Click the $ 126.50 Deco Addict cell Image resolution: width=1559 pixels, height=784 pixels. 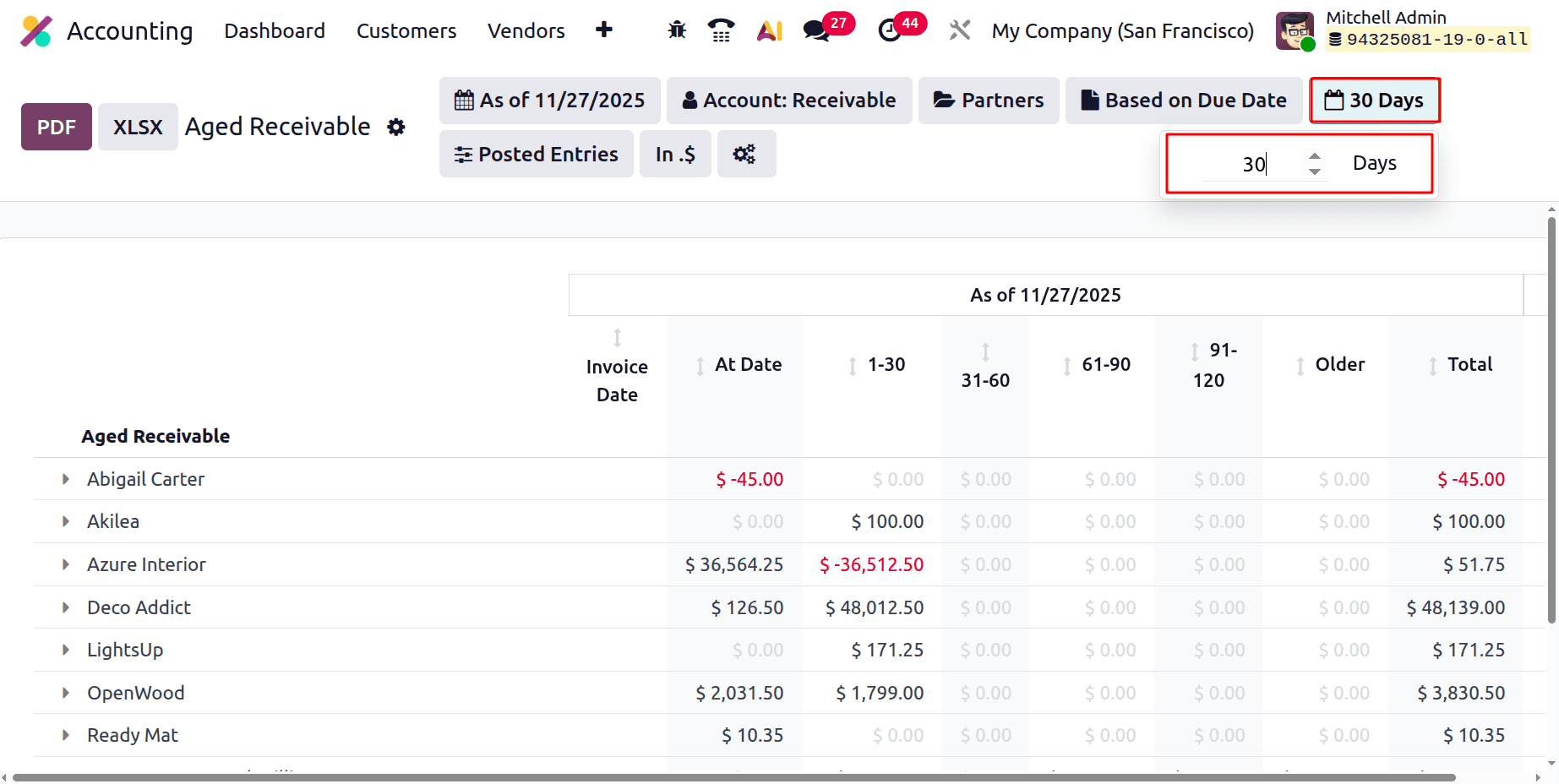tap(747, 607)
